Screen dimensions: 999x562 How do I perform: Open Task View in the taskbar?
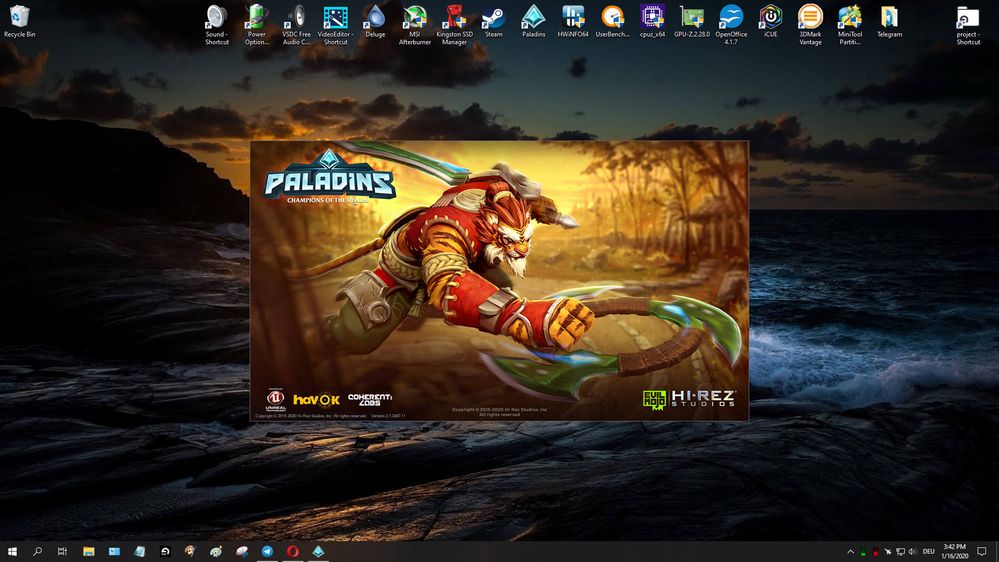pos(62,551)
